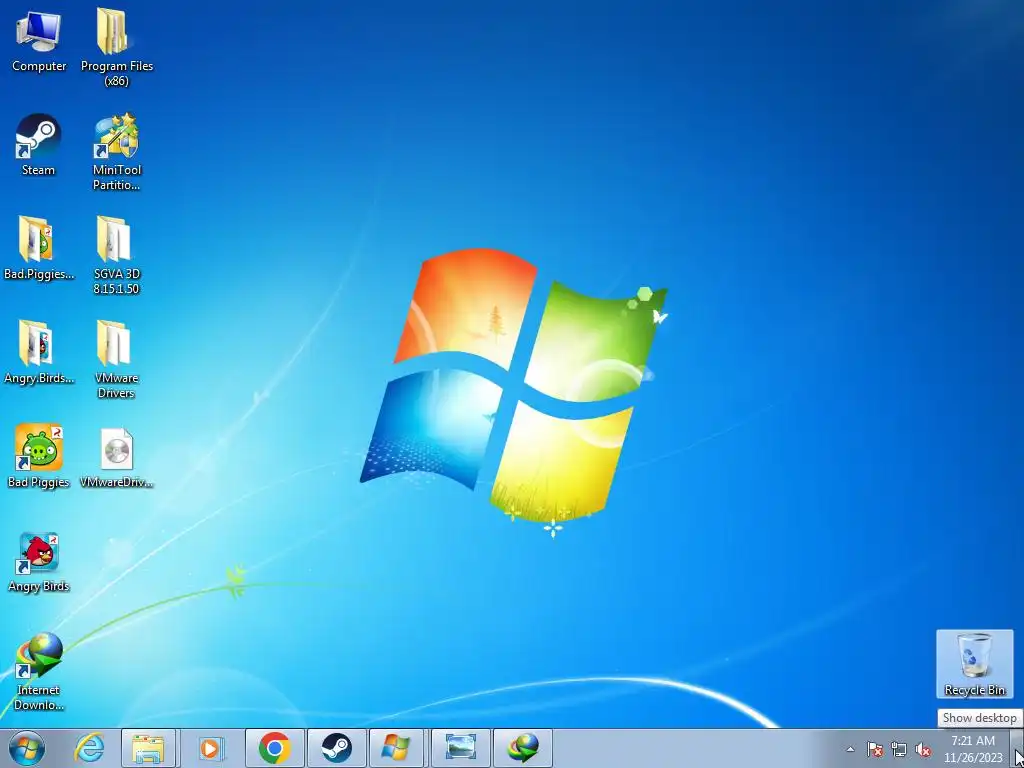Select the Recycle Bin icon
The height and width of the screenshot is (768, 1024).
pos(974,664)
